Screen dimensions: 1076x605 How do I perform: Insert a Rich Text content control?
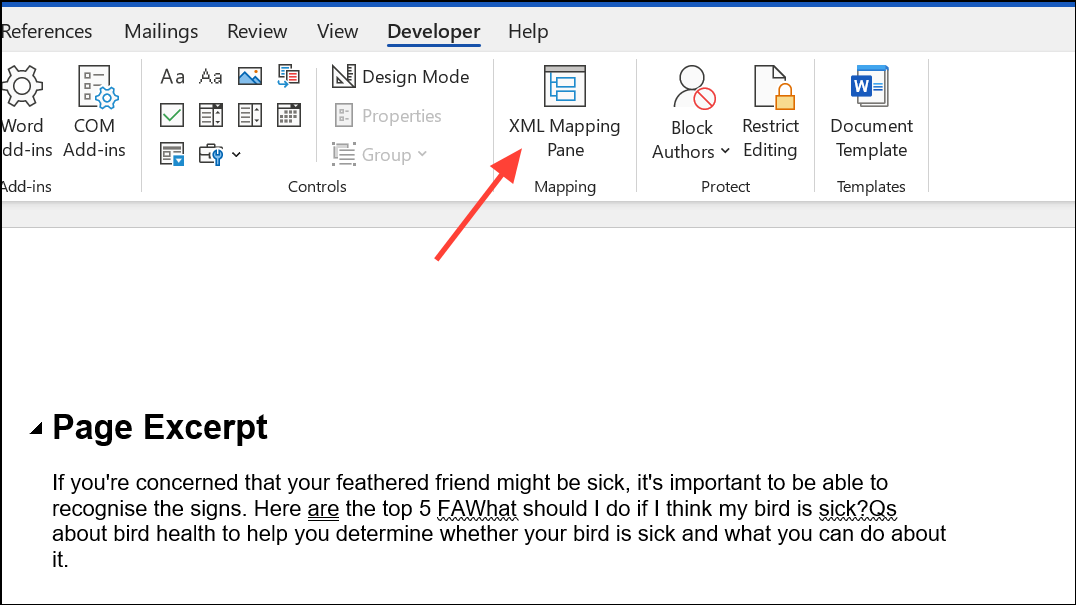tap(172, 76)
